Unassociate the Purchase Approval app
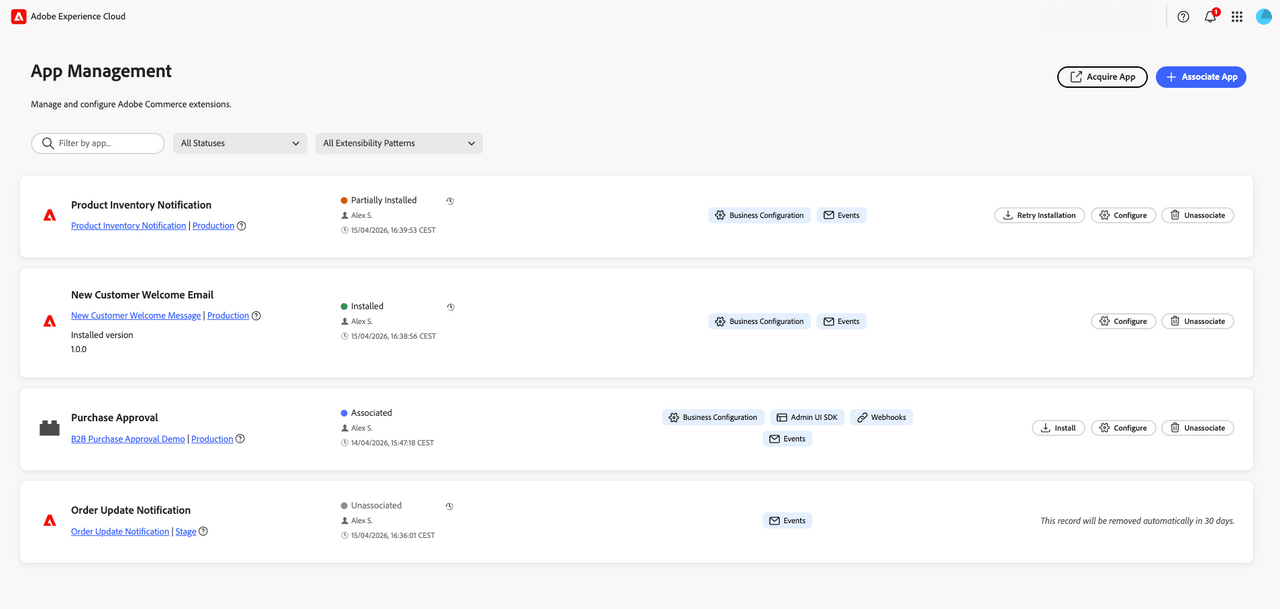 click(1197, 428)
